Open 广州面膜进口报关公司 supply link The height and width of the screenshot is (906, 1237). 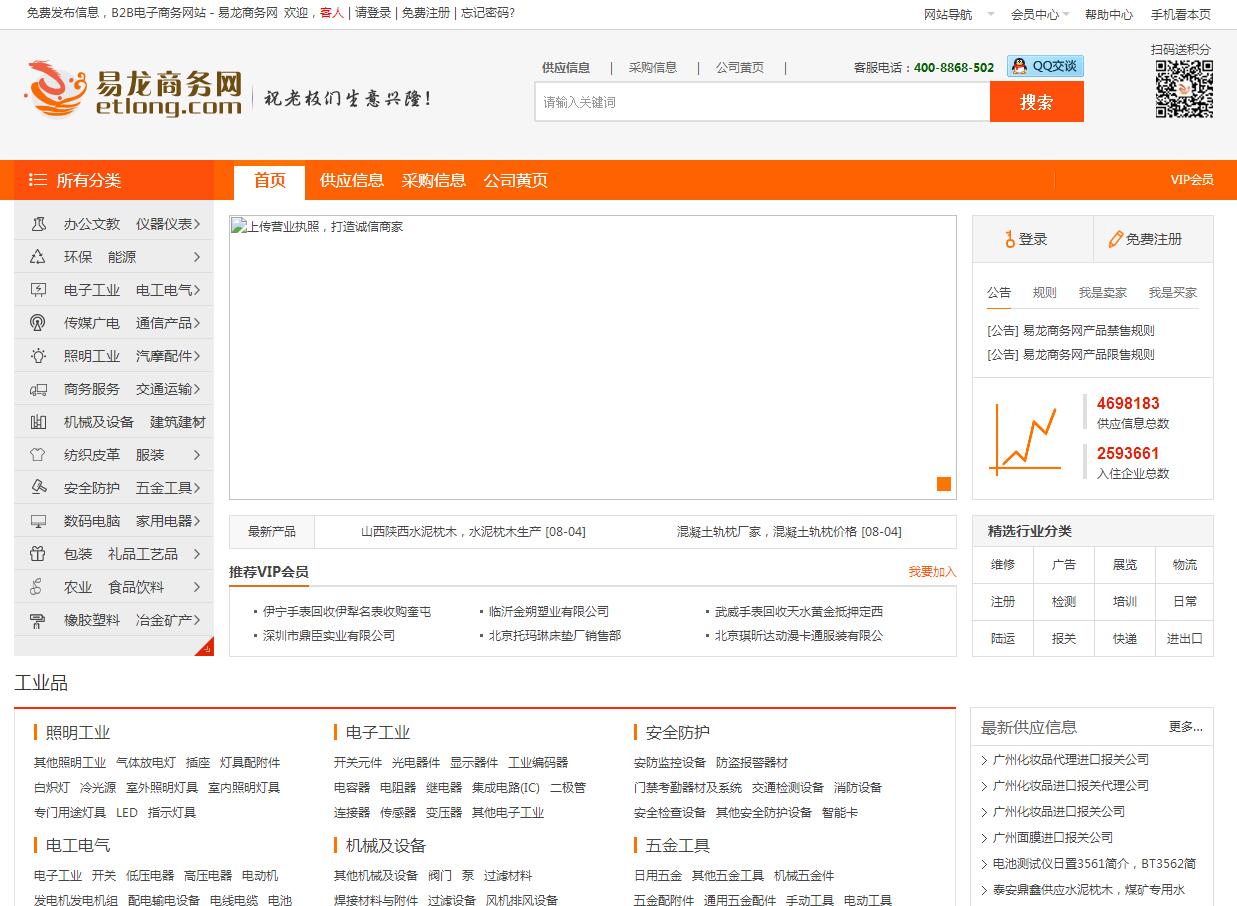pyautogui.click(x=1053, y=838)
